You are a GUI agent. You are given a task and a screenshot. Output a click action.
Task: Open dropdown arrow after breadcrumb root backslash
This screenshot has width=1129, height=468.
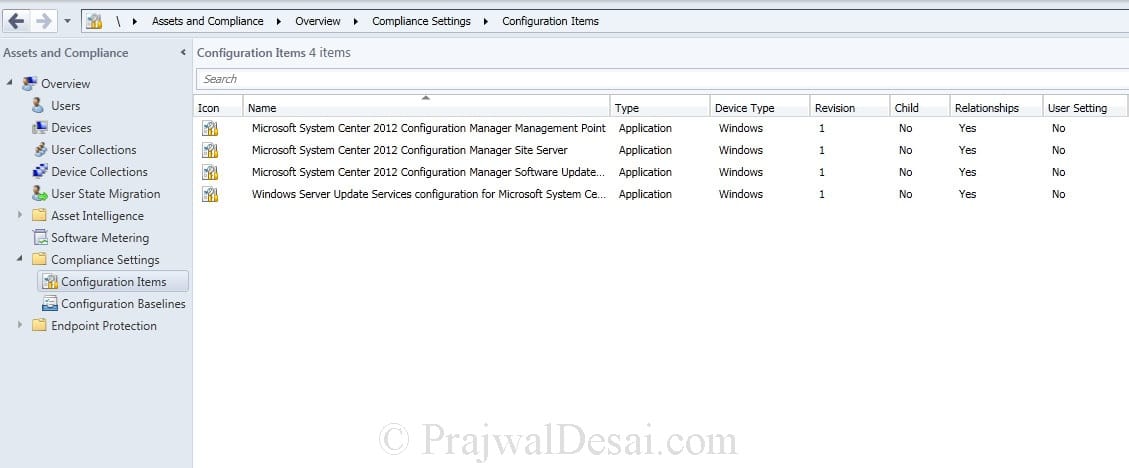[135, 22]
